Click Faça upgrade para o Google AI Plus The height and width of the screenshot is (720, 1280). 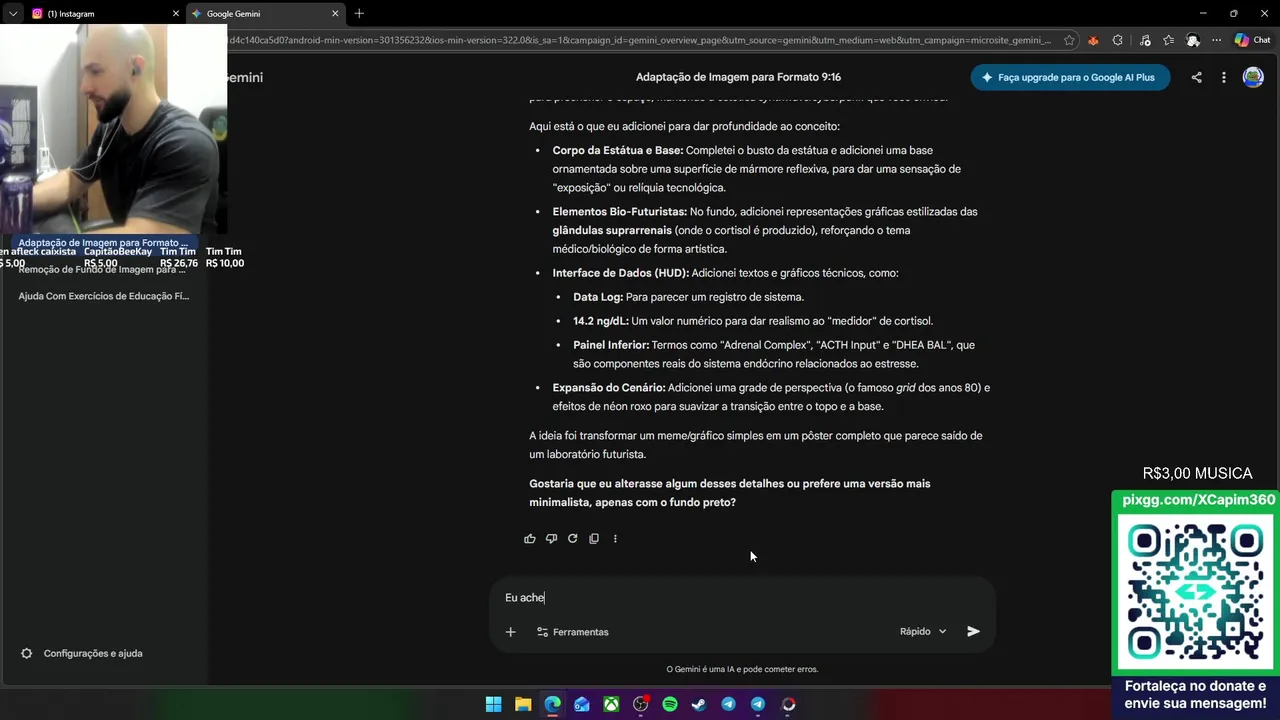coord(1070,77)
